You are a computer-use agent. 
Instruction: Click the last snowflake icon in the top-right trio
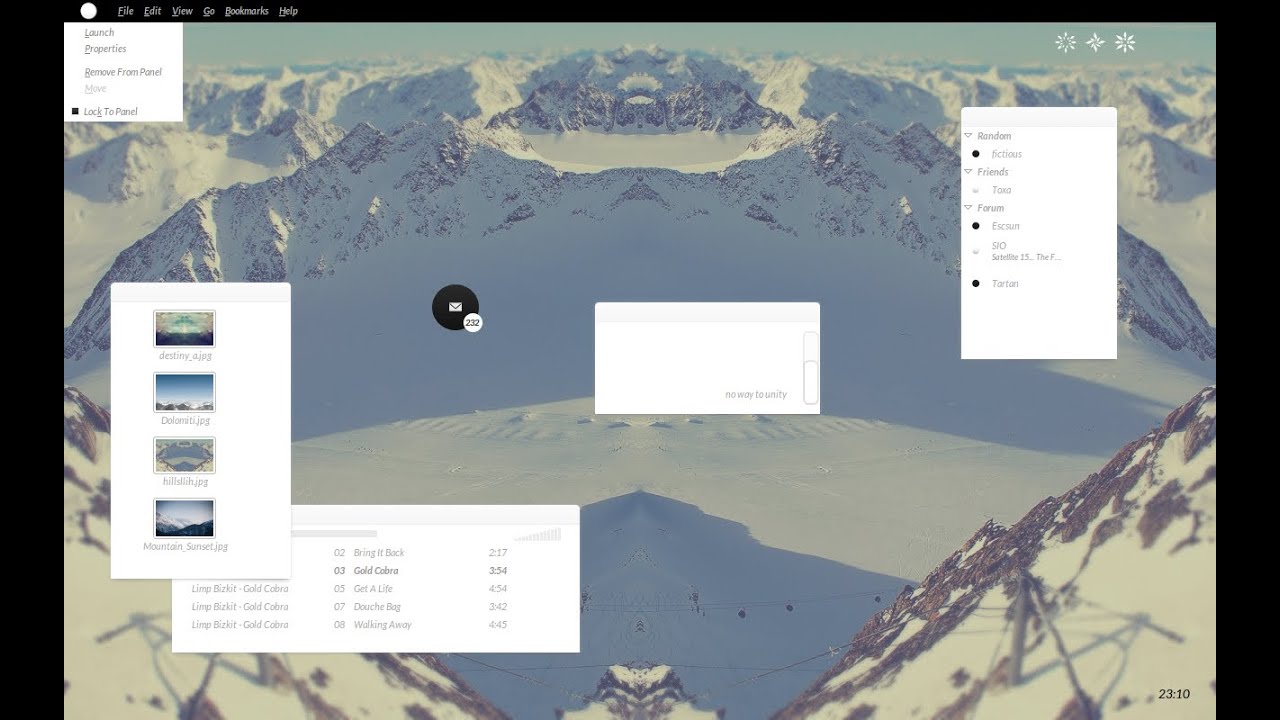point(1125,42)
